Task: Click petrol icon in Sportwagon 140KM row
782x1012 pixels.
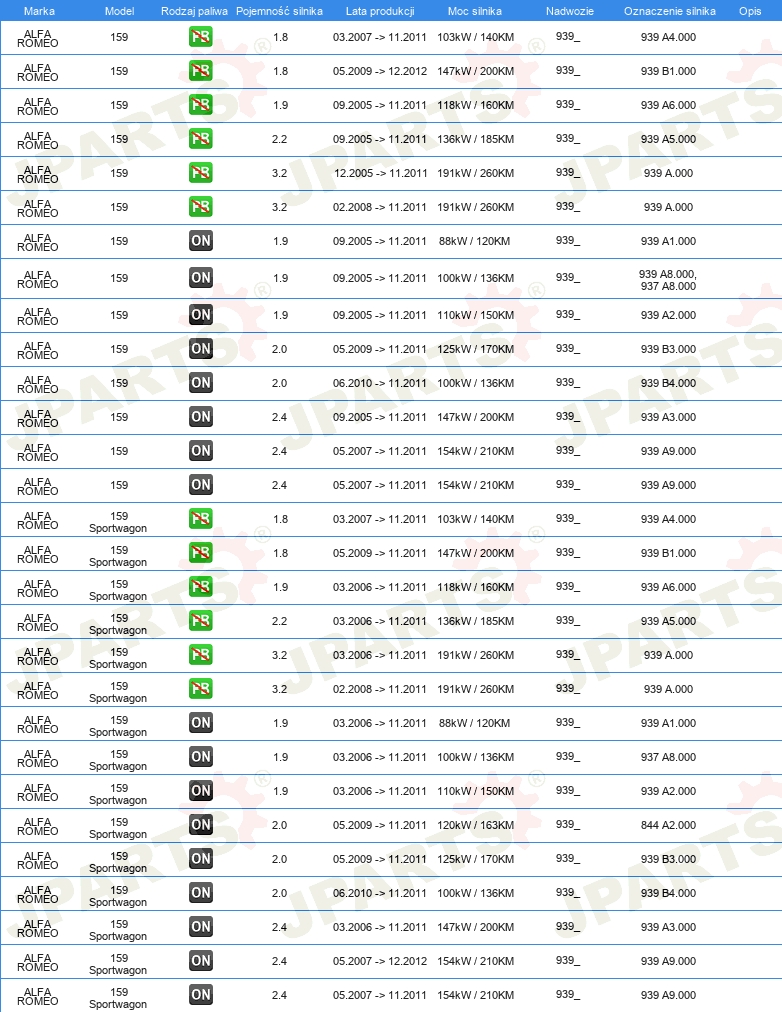Action: coord(201,519)
